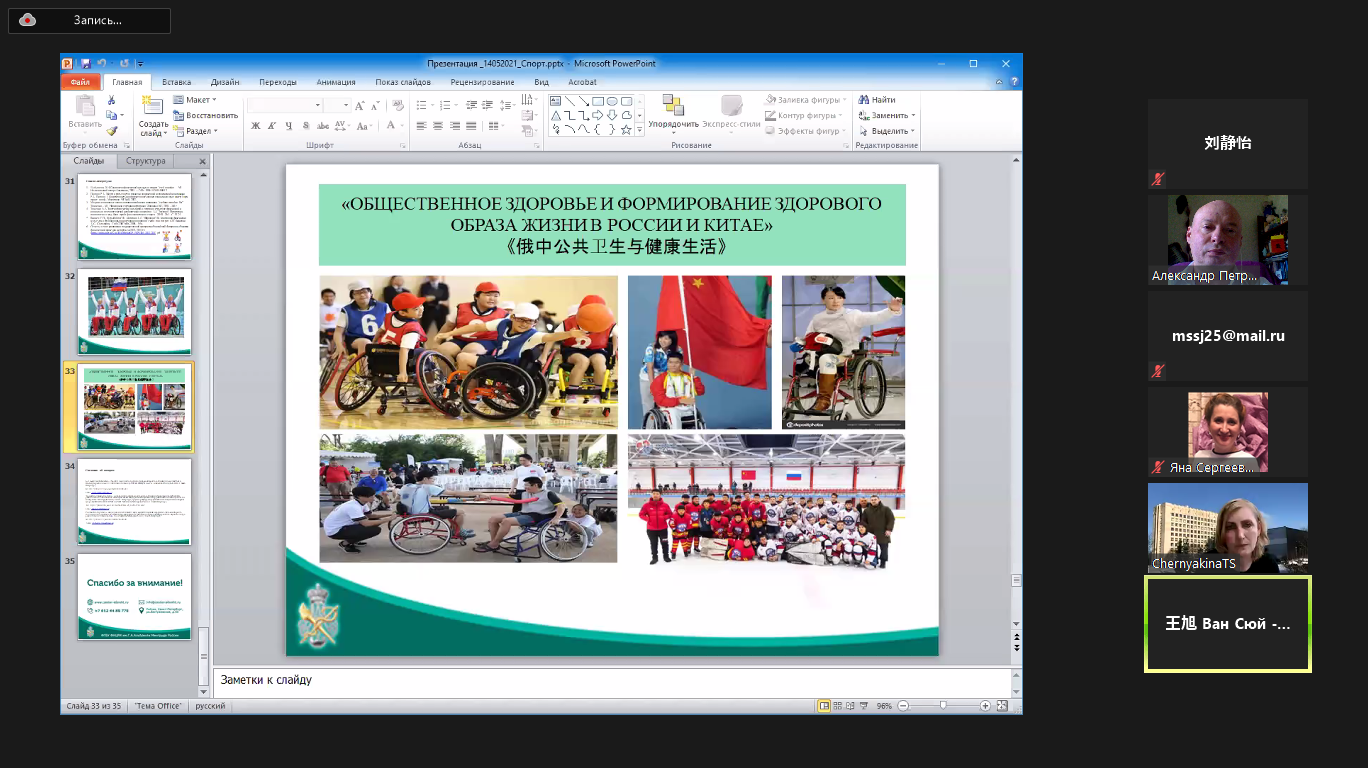Click Создать слайд (New Slide) button
Screen dimensions: 1368x768
pos(153,115)
